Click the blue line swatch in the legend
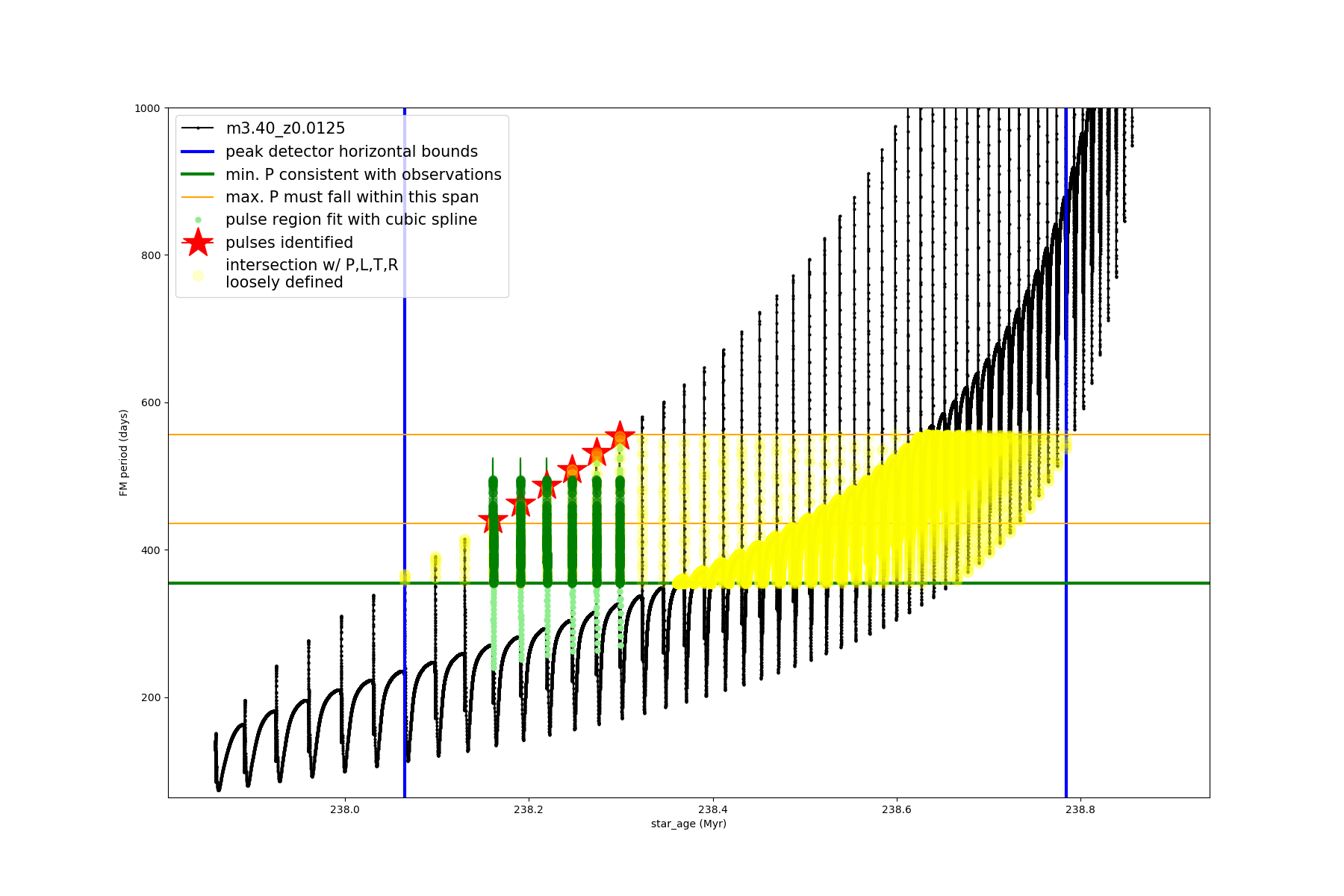 [198, 152]
